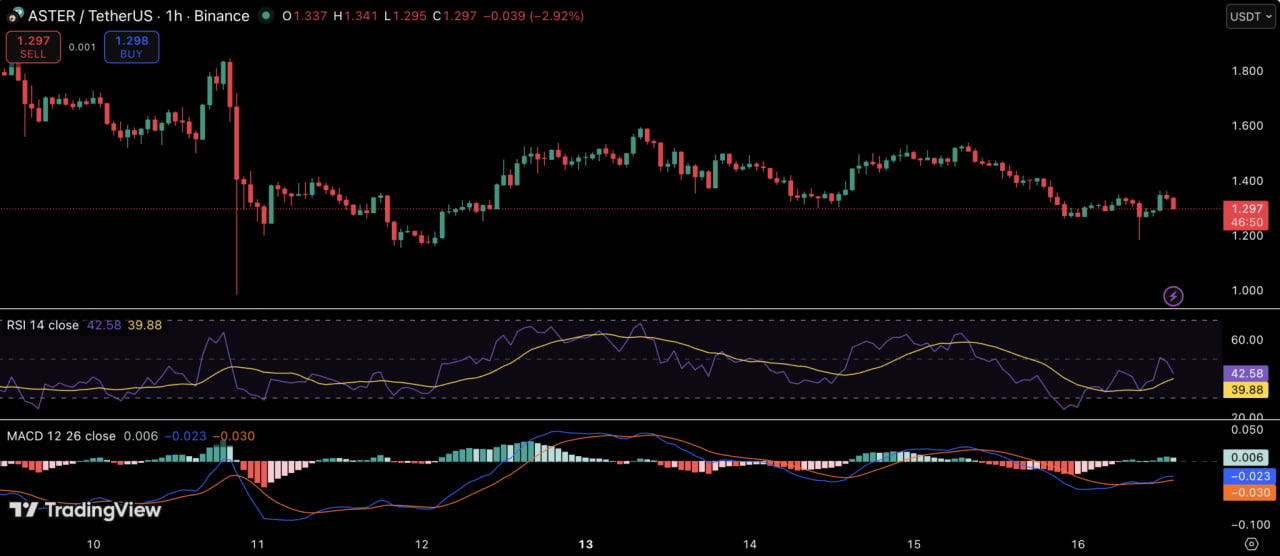Click the TradingView logo

[85, 510]
